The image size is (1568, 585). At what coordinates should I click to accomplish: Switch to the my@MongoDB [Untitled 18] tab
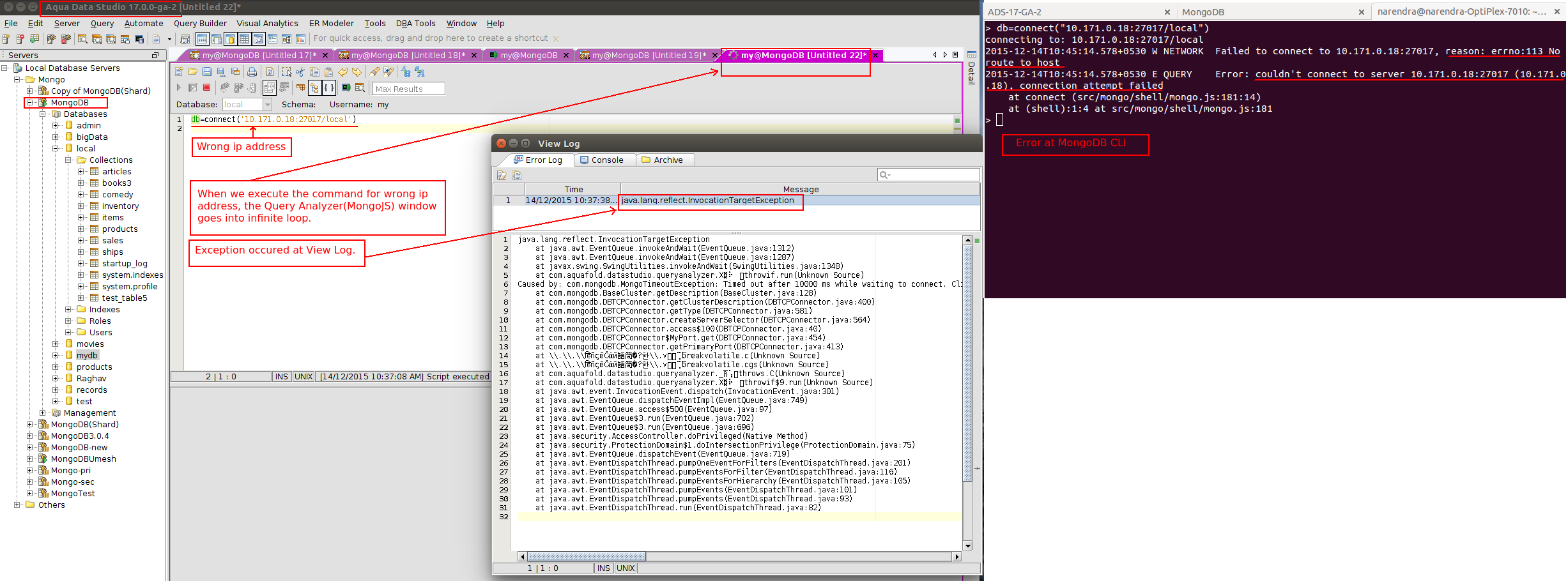click(408, 56)
